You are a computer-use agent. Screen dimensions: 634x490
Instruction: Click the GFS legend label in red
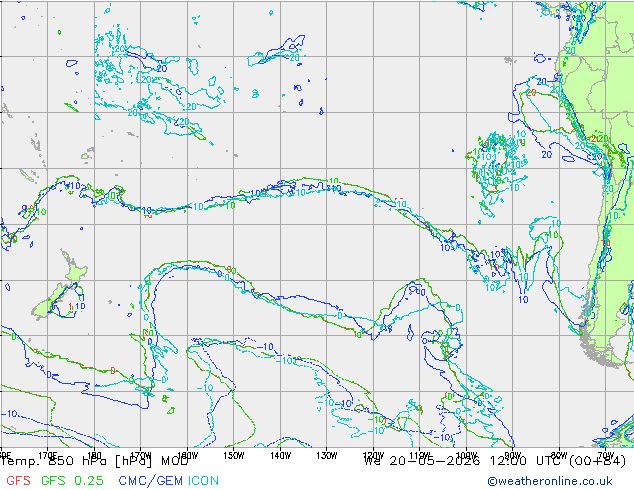click(x=18, y=481)
